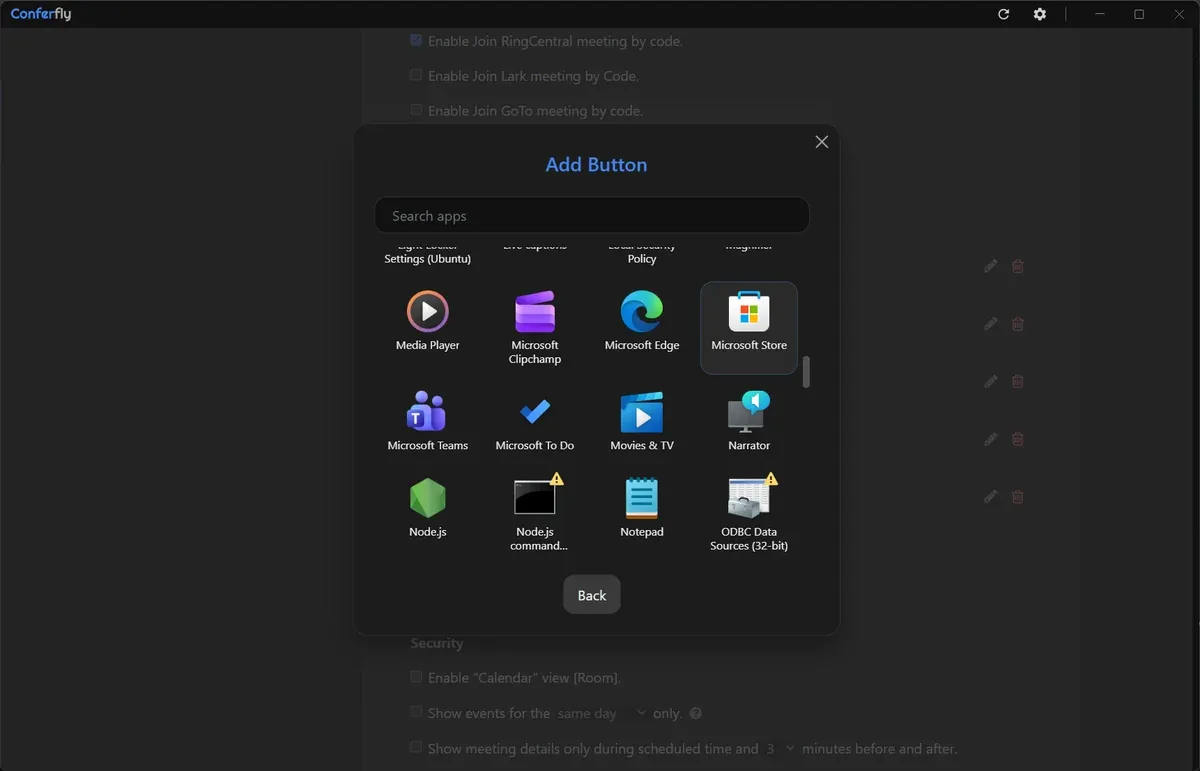This screenshot has height=771, width=1200.
Task: Click the app list scrollbar thumb
Action: (x=806, y=371)
